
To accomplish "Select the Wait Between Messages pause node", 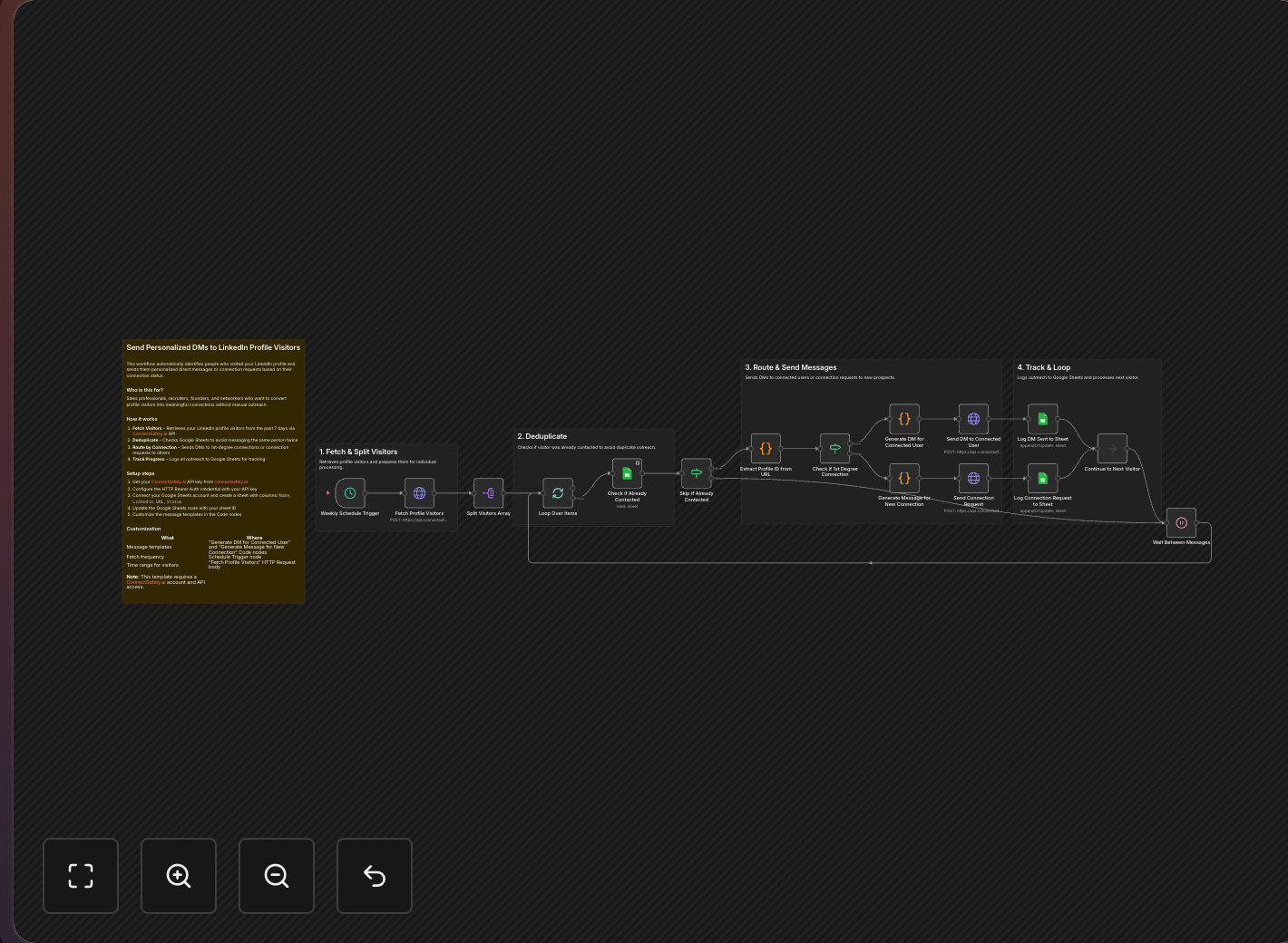I will tap(1181, 522).
